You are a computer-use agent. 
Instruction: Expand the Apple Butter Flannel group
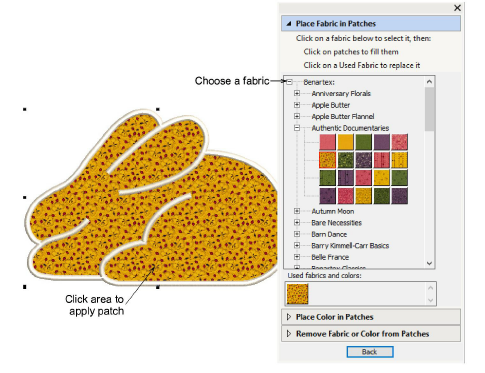(x=297, y=116)
